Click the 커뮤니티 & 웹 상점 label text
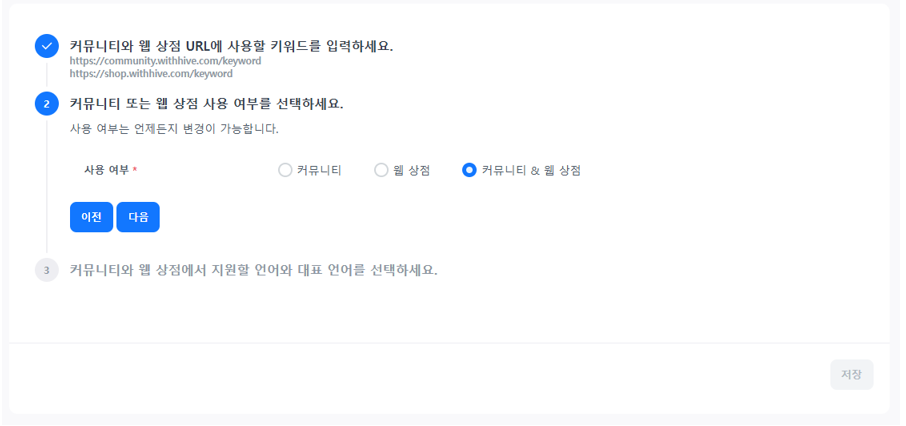 (x=531, y=170)
